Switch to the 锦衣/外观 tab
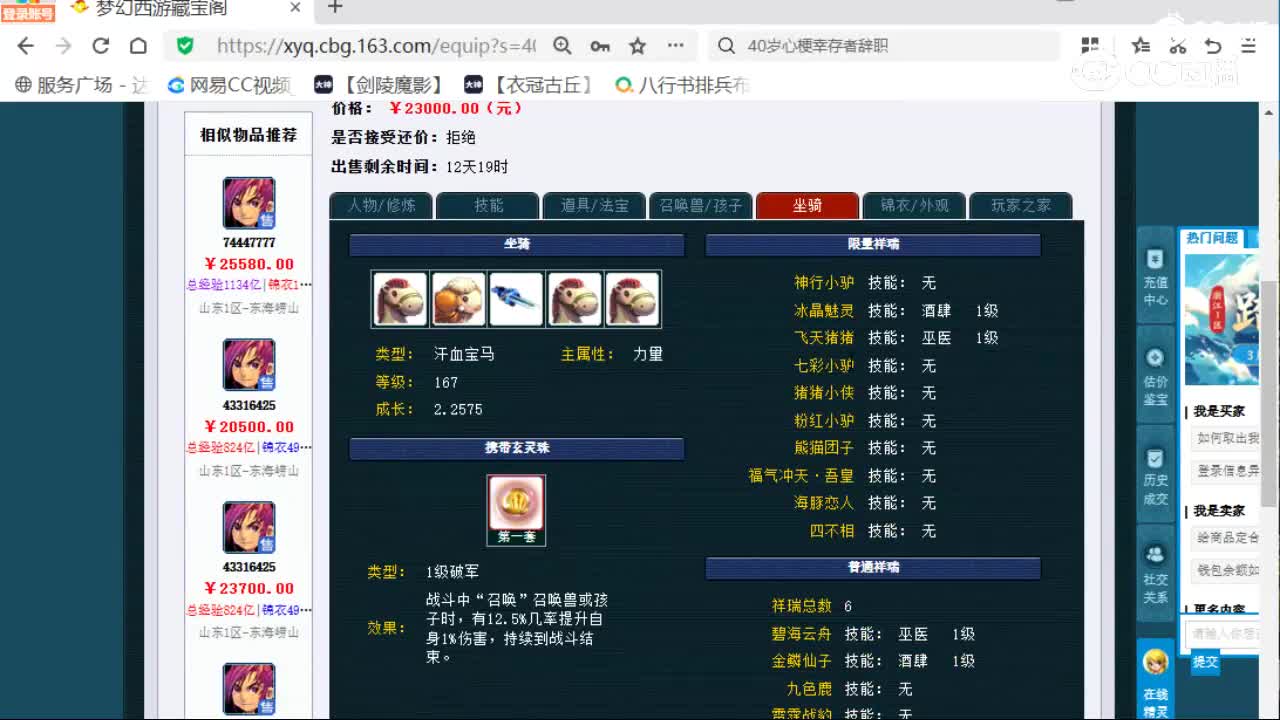1280x720 pixels. click(x=914, y=205)
